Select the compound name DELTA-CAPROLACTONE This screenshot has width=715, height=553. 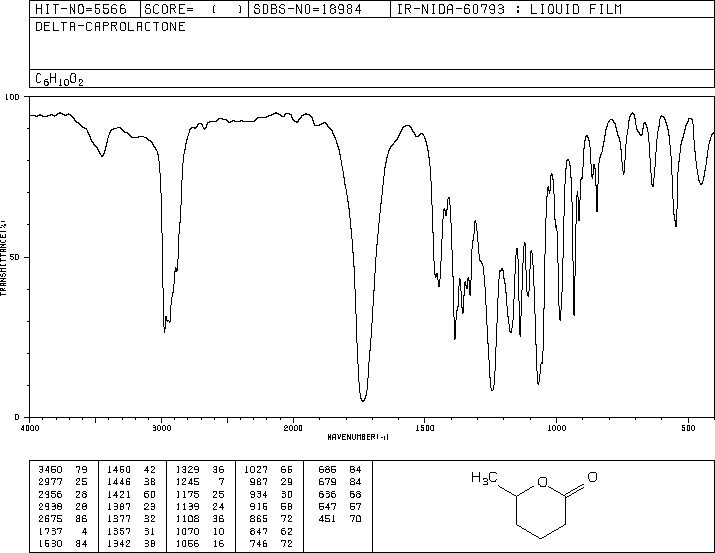110,26
